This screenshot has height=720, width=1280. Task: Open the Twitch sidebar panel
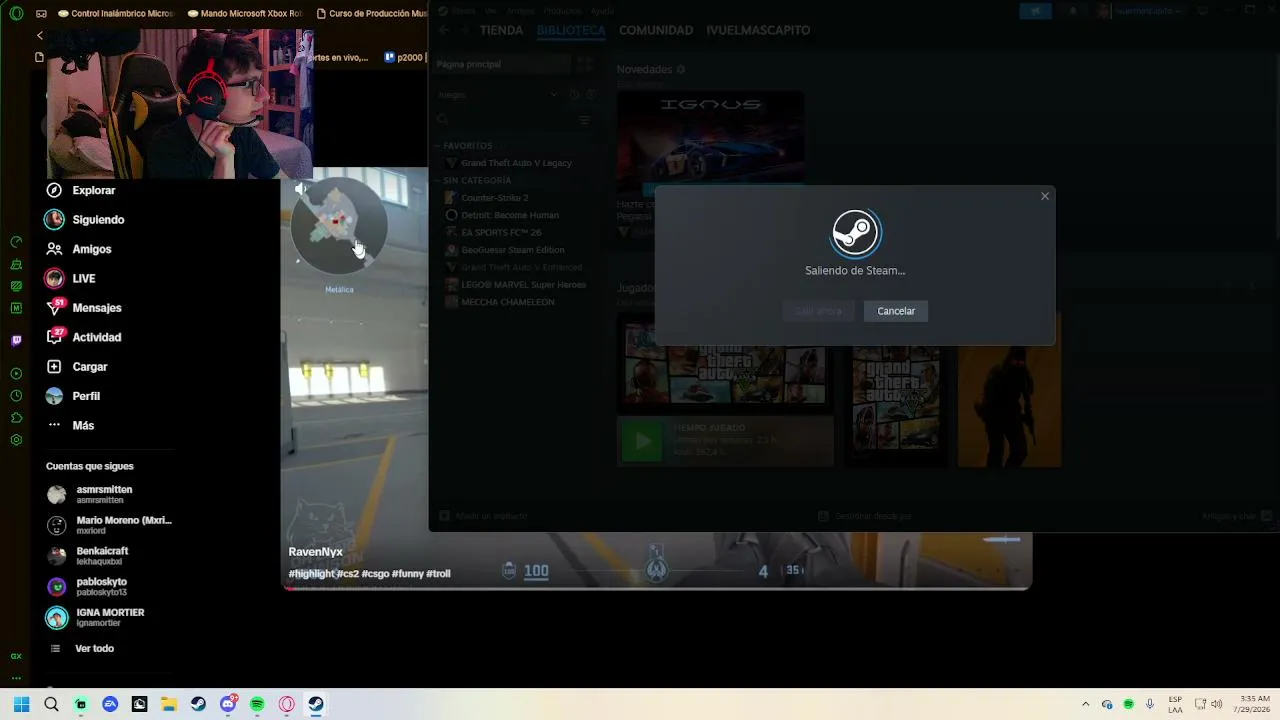pyautogui.click(x=16, y=340)
